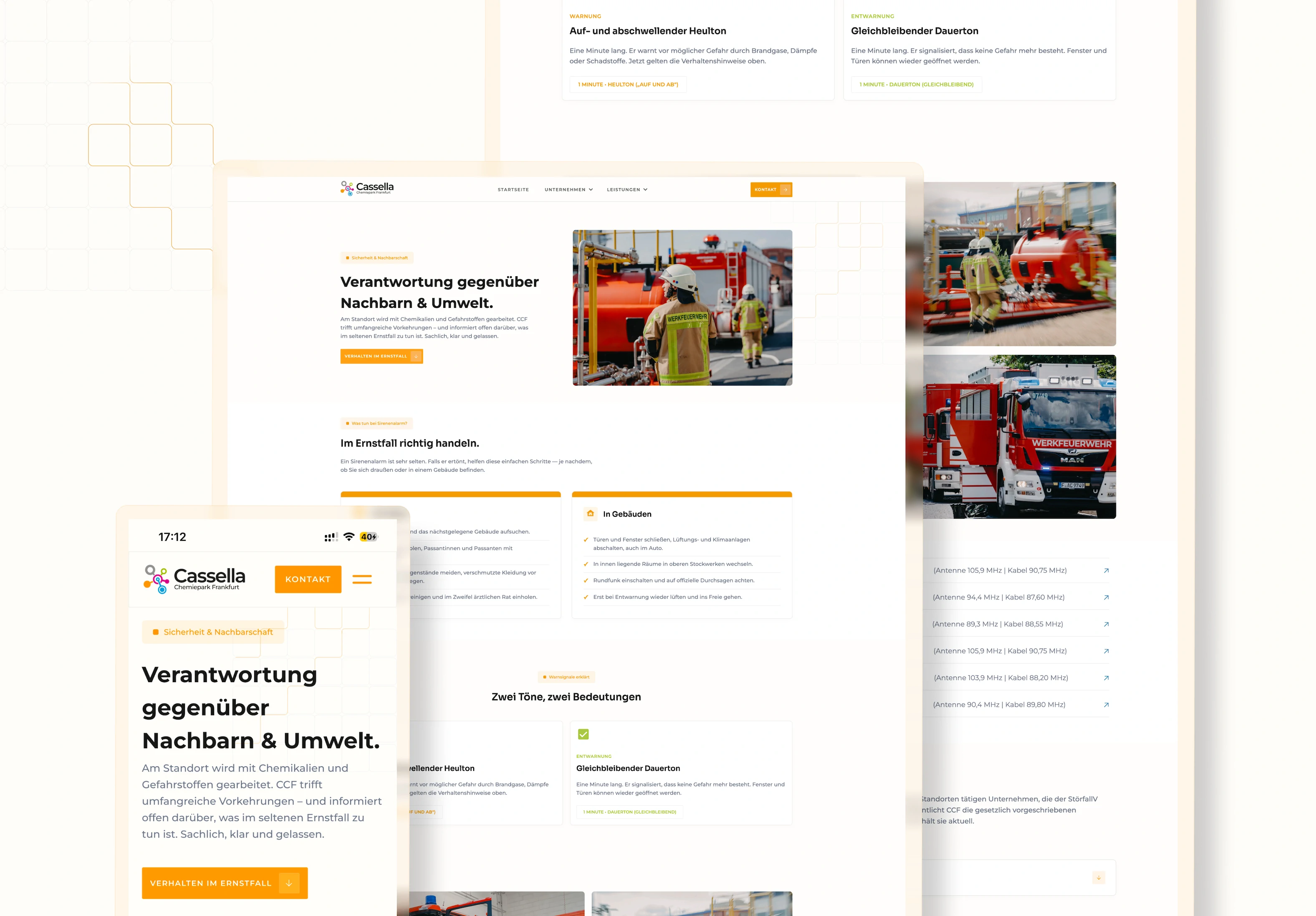Open arrow link for Antenne 103,9 MHz row
The image size is (1316, 916).
(x=1106, y=678)
